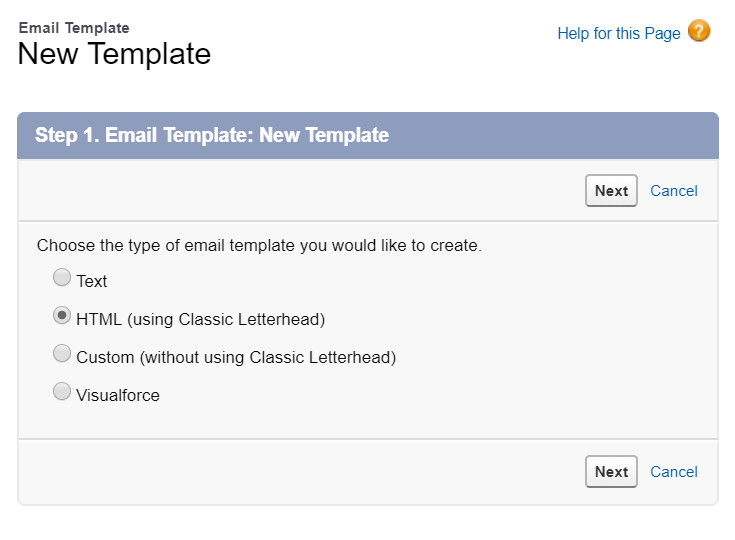Click the Choose the type instruction text
This screenshot has width=735, height=540.
259,246
